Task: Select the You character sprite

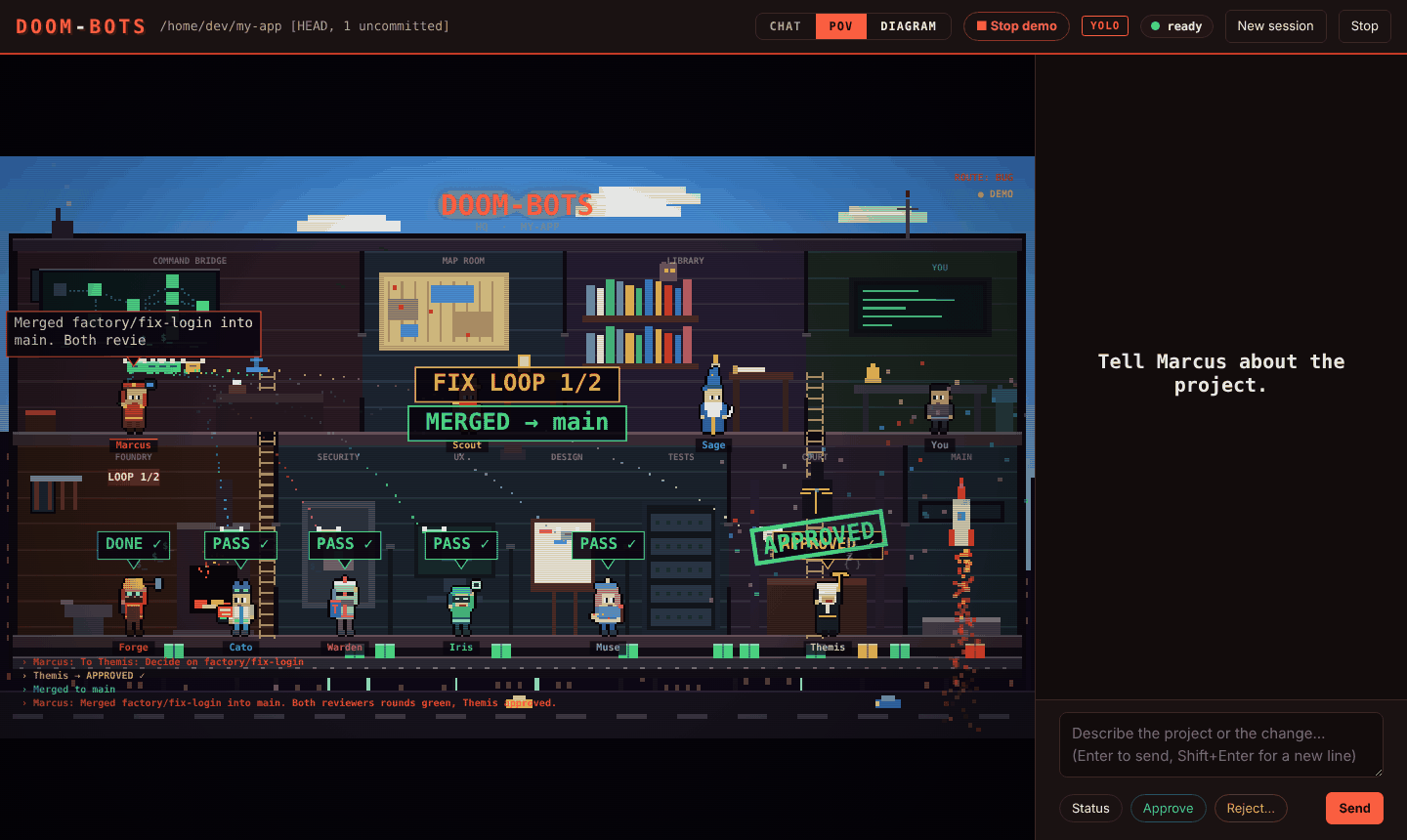Action: coord(939,409)
